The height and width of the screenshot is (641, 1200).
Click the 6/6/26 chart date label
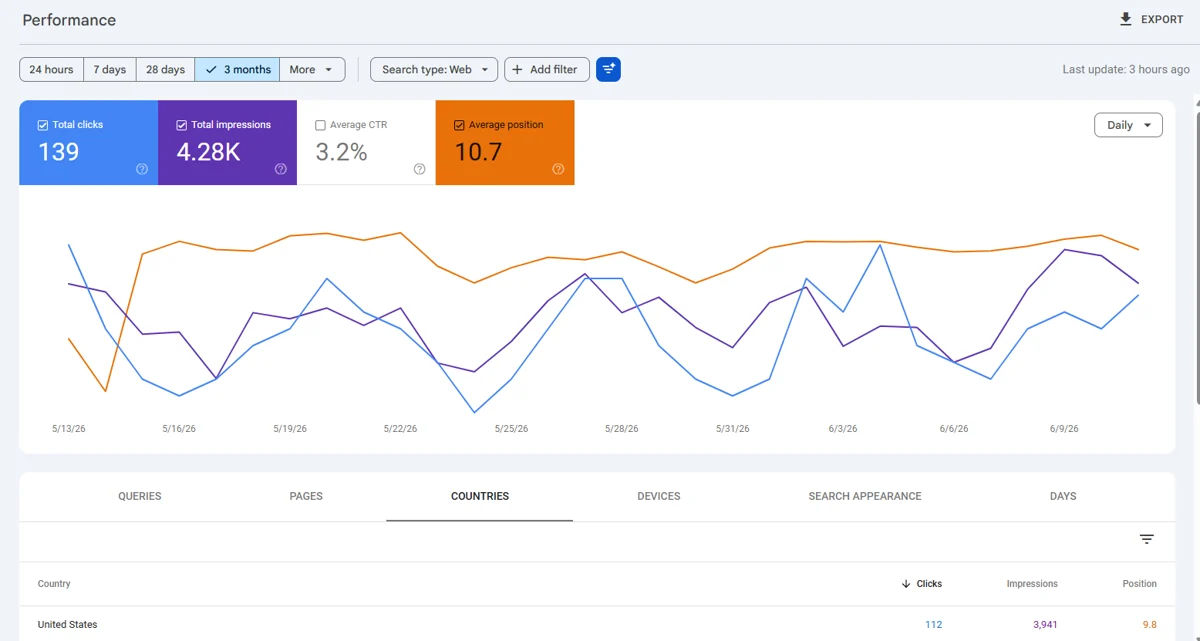[953, 428]
